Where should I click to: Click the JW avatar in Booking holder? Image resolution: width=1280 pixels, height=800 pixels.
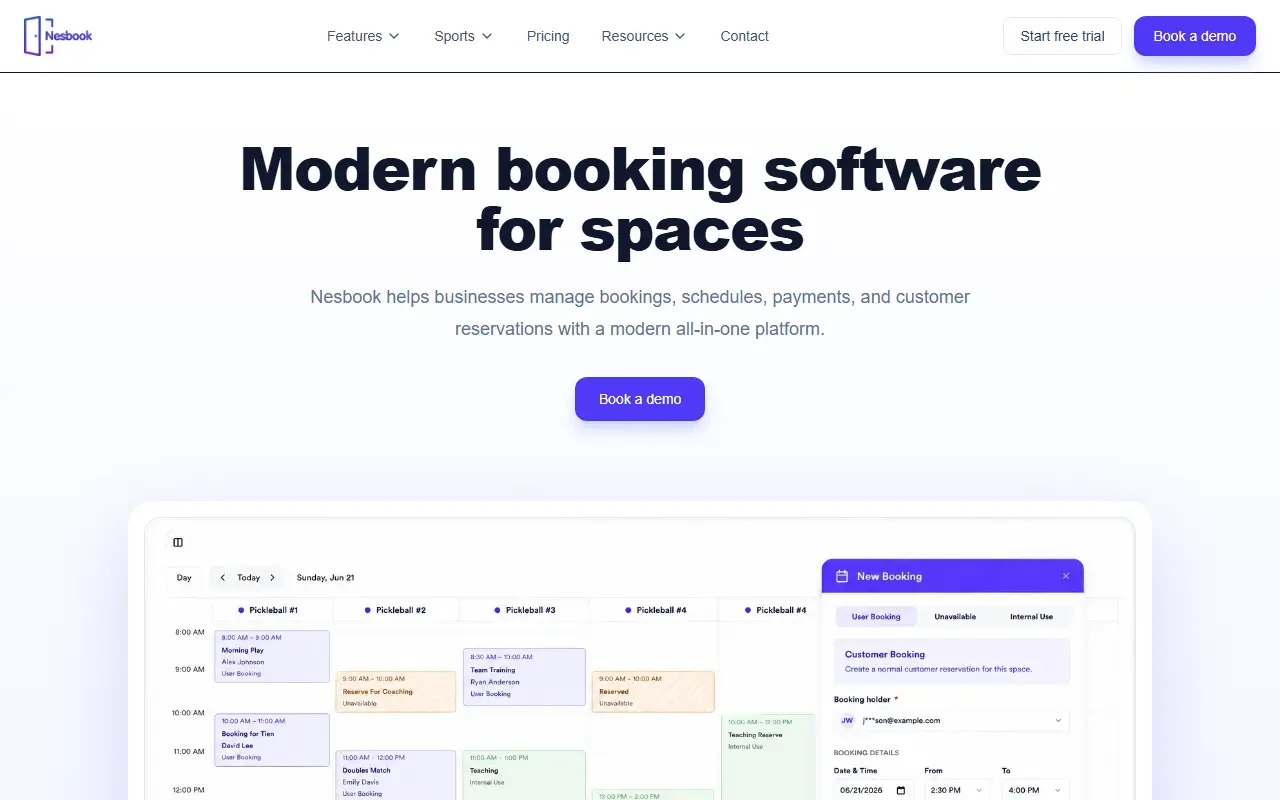847,720
